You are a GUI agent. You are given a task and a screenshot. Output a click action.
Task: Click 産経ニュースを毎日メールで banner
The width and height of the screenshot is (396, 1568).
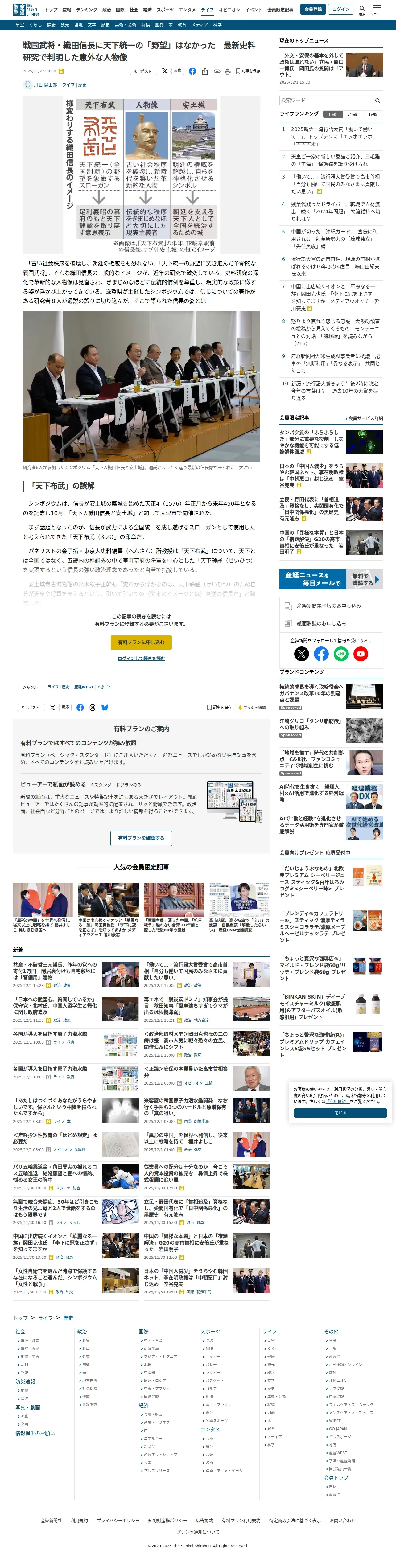coord(331,579)
